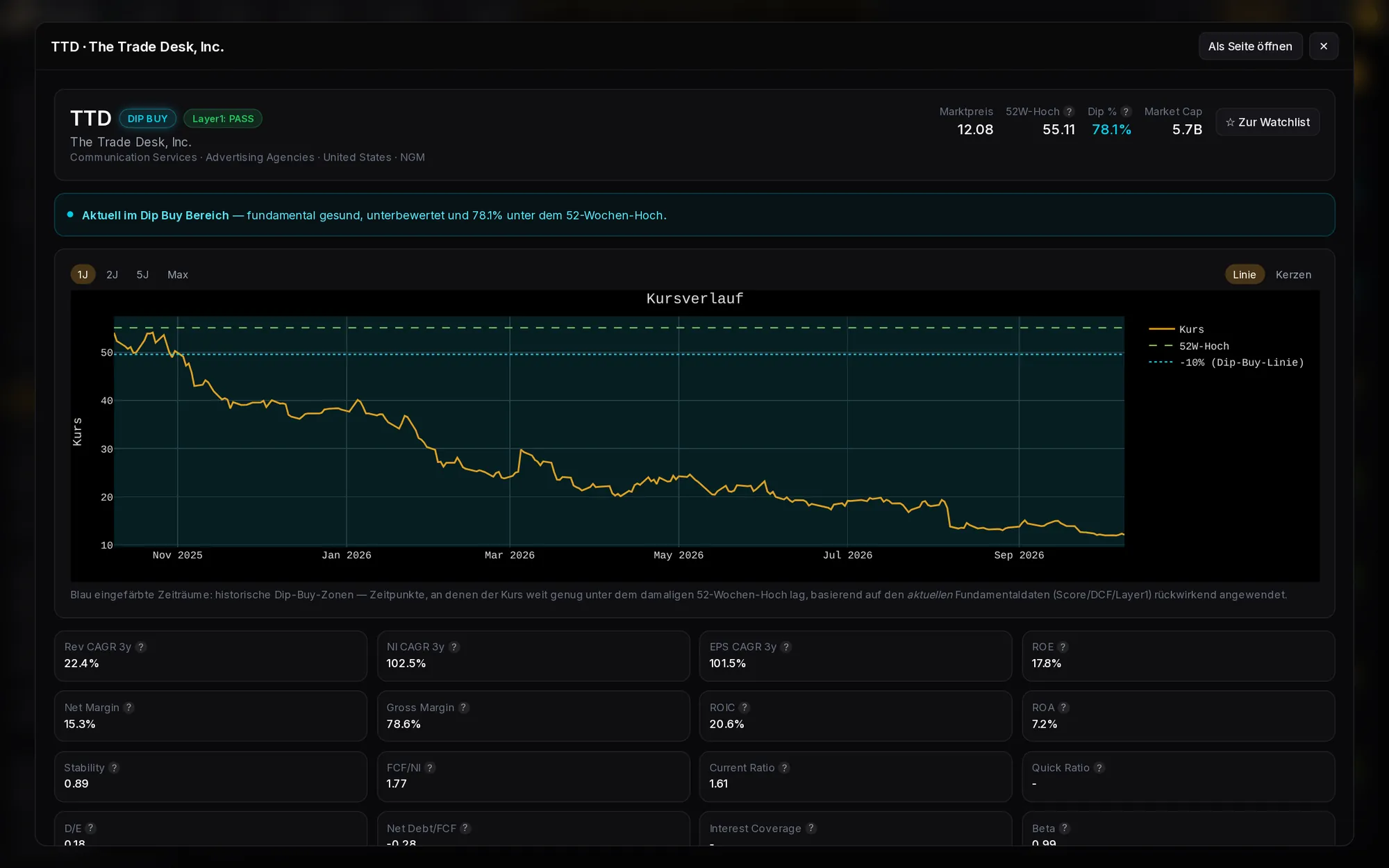Click the Stability value 0.89
Viewport: 1389px width, 868px height.
click(76, 784)
